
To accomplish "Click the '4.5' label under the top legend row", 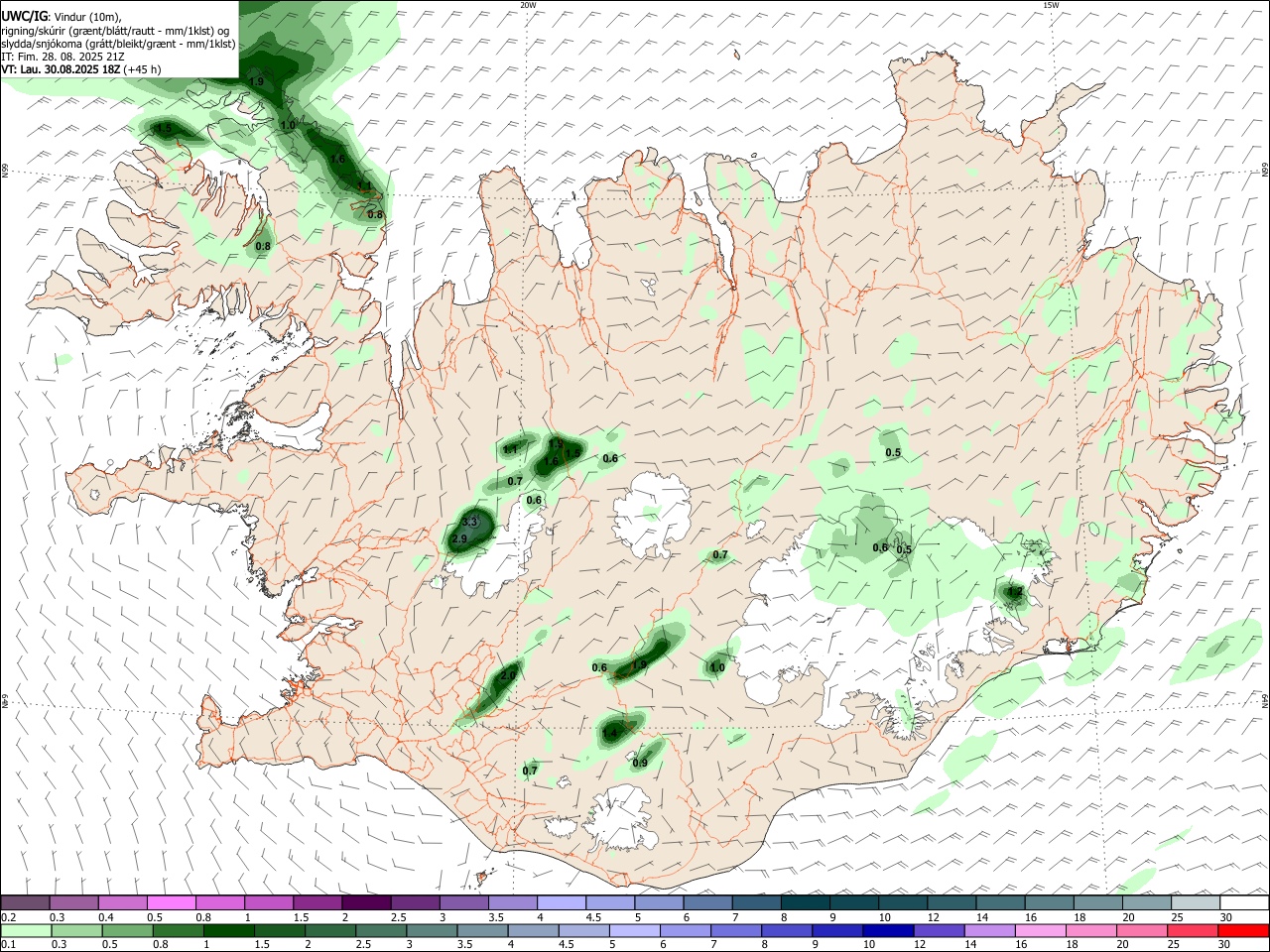I will (x=593, y=917).
